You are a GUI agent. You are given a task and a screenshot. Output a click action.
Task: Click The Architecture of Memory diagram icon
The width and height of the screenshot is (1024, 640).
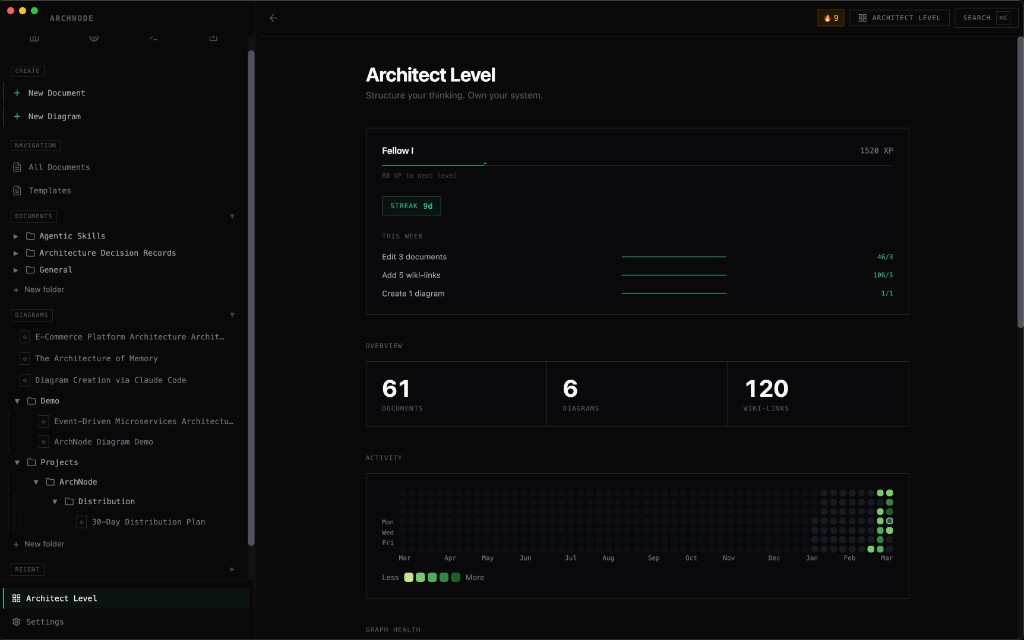[24, 359]
